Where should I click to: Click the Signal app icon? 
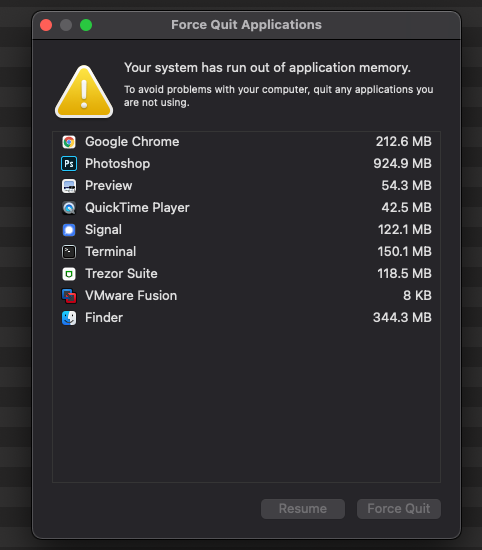point(69,230)
